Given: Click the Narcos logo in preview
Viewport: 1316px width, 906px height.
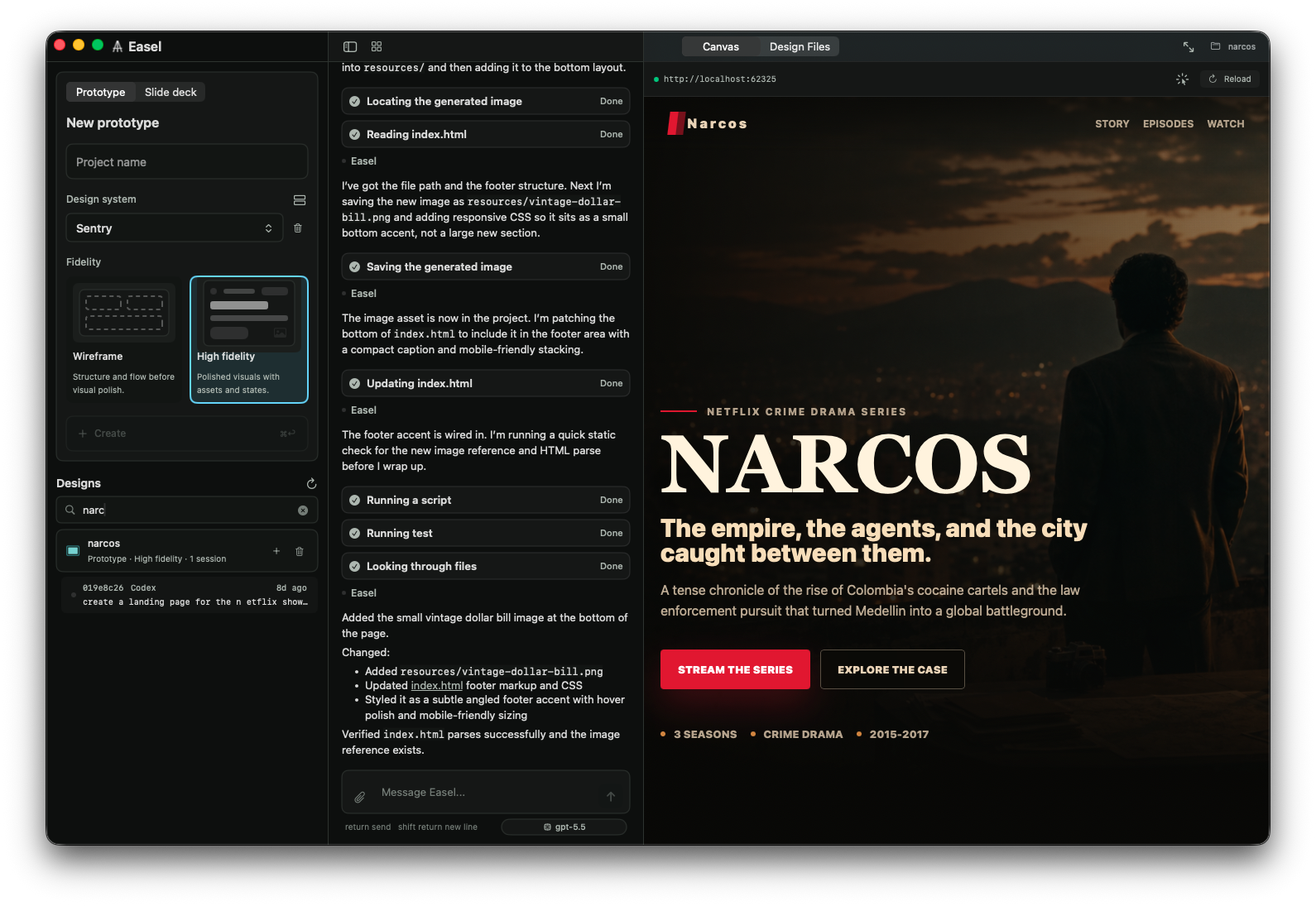Looking at the screenshot, I should (708, 123).
